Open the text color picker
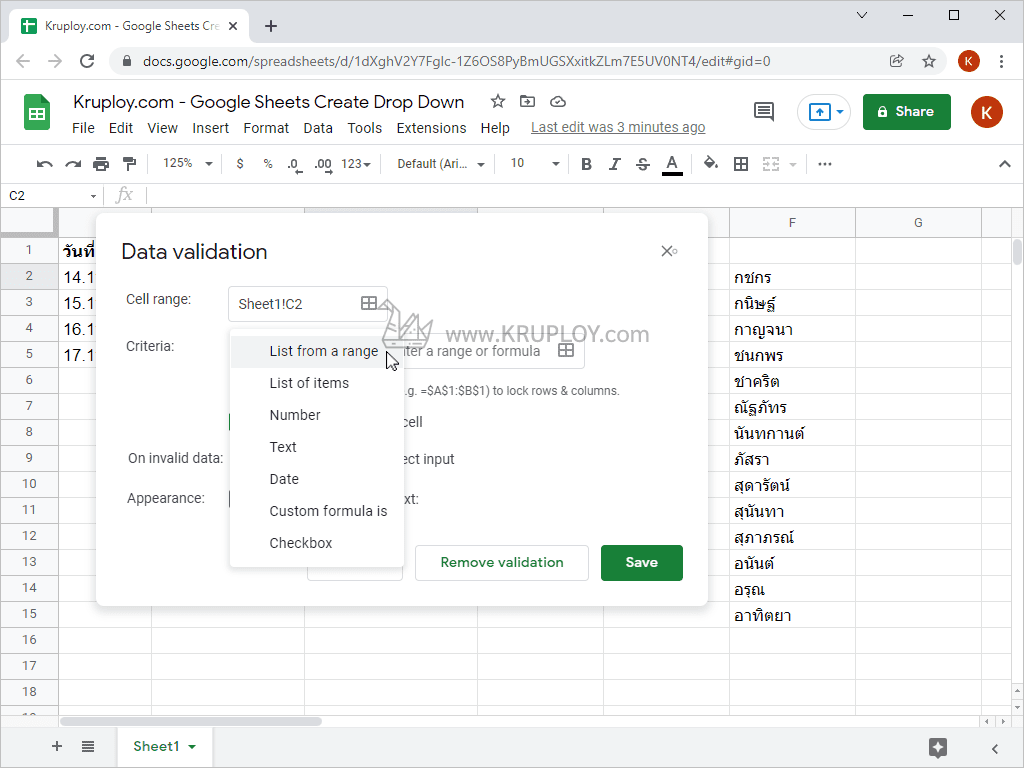The image size is (1024, 768). pos(672,165)
